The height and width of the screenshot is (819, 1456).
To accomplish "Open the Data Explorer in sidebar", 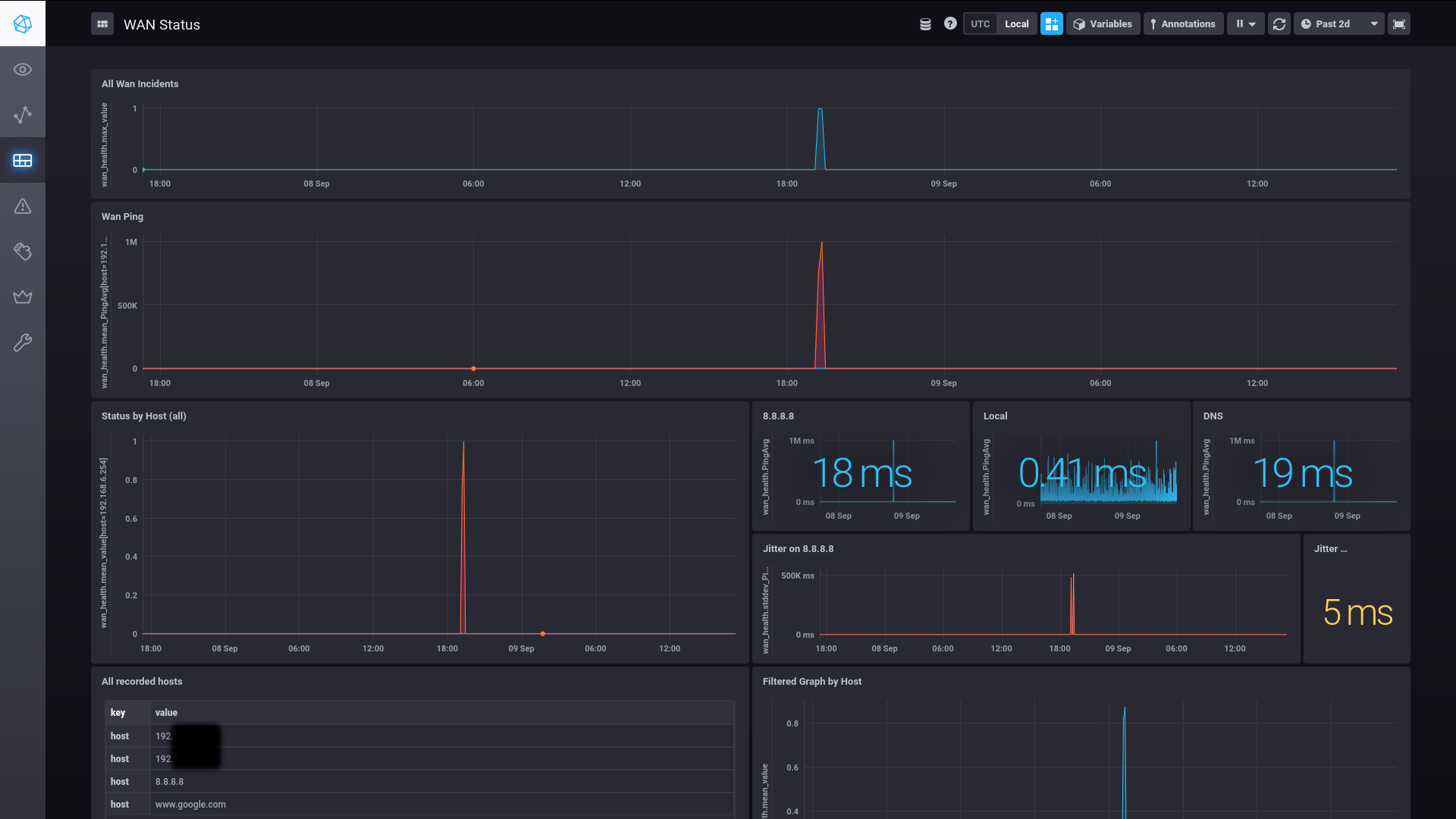I will tap(23, 115).
